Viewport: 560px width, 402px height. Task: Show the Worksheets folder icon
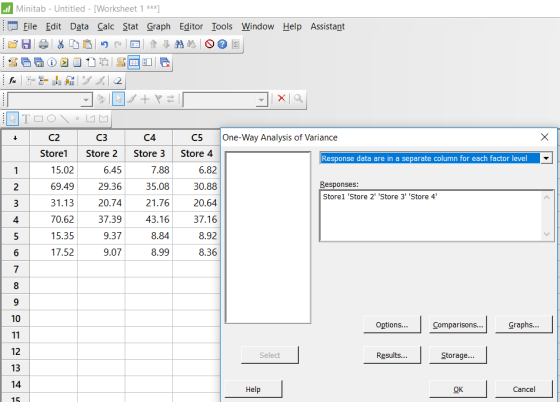pos(26,62)
